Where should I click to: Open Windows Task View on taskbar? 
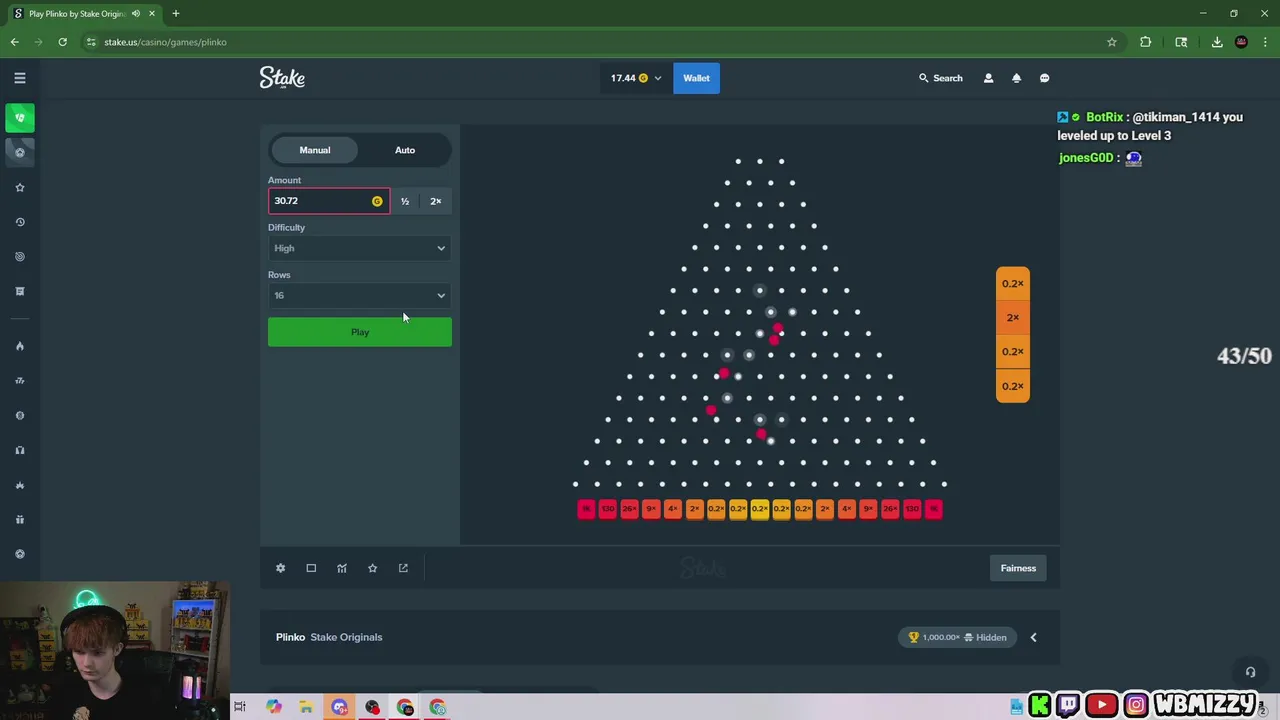240,707
